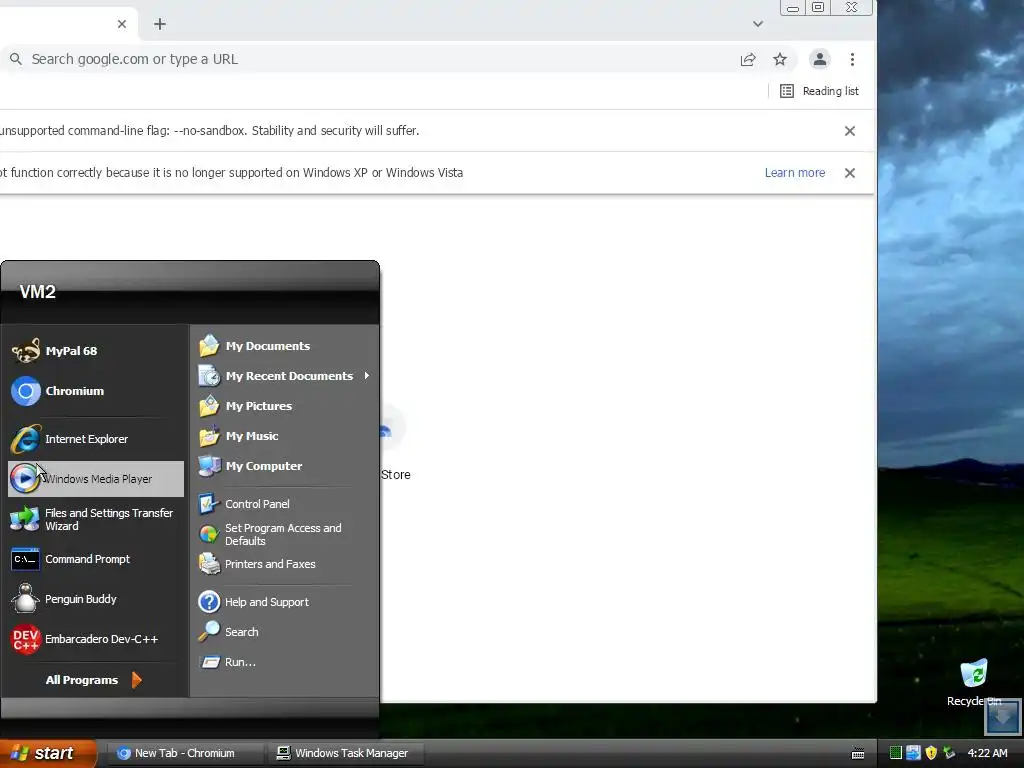
Task: Click the Learn more link
Action: (795, 172)
